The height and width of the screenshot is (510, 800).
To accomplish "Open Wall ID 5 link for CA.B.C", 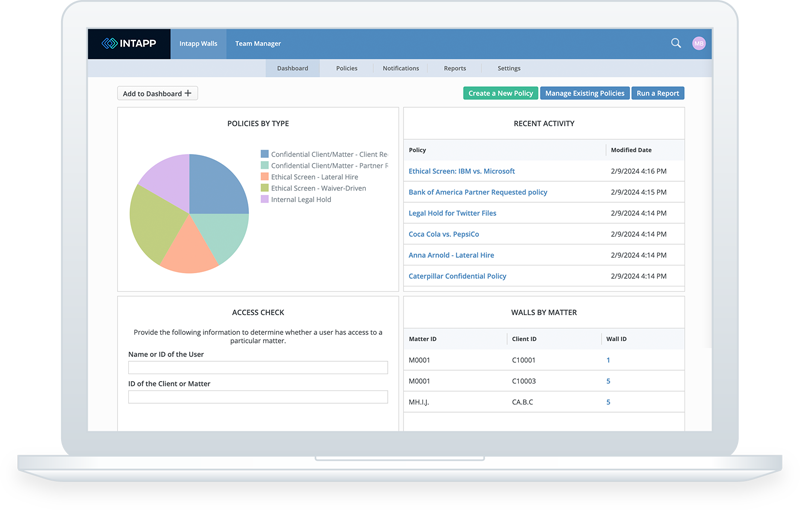I will click(608, 402).
